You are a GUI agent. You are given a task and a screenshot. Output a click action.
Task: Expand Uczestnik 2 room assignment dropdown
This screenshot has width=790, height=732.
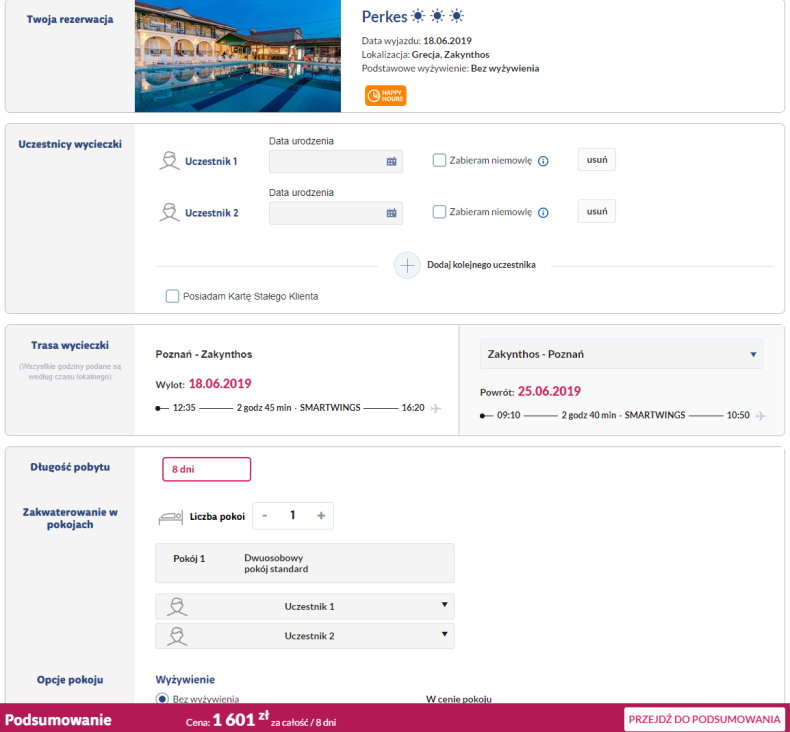tap(305, 636)
